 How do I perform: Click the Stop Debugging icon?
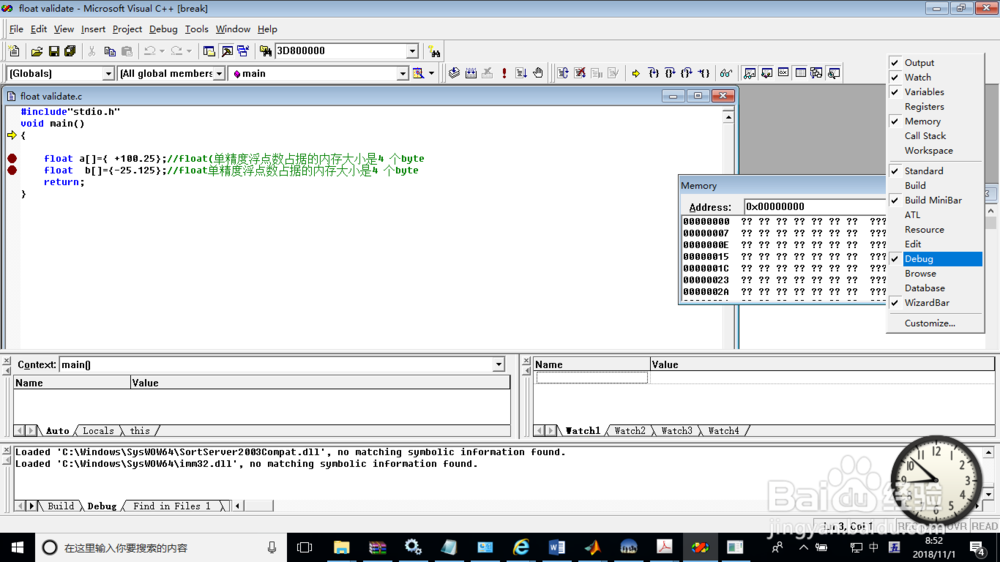point(580,73)
